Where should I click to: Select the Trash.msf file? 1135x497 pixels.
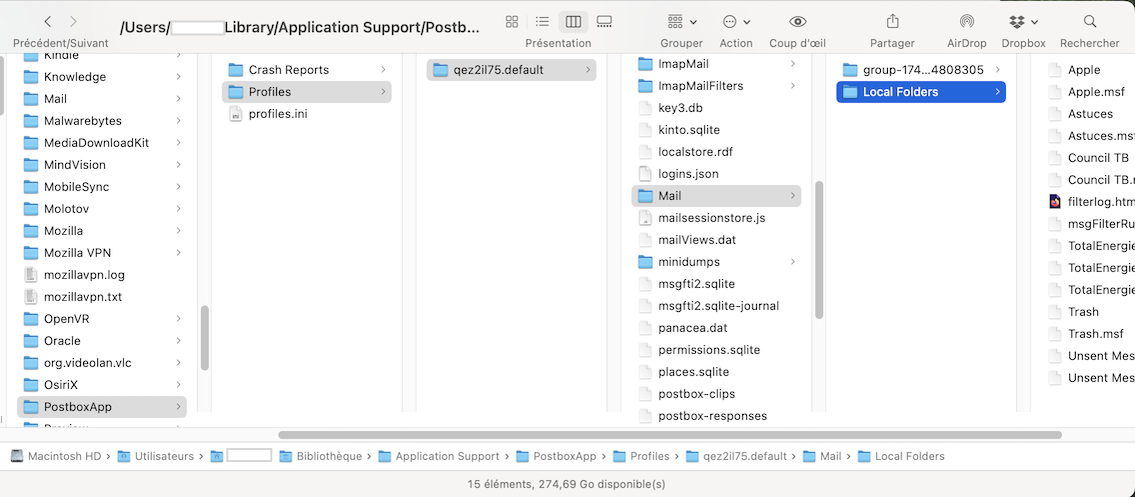(1089, 334)
